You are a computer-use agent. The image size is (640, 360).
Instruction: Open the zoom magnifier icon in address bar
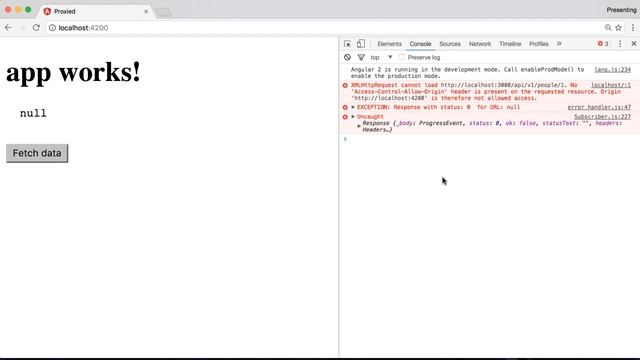tap(608, 28)
